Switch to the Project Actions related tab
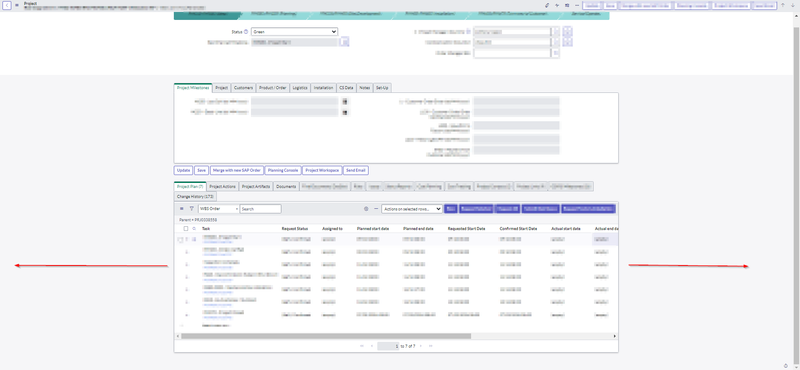Image resolution: width=800 pixels, height=370 pixels. click(x=222, y=186)
